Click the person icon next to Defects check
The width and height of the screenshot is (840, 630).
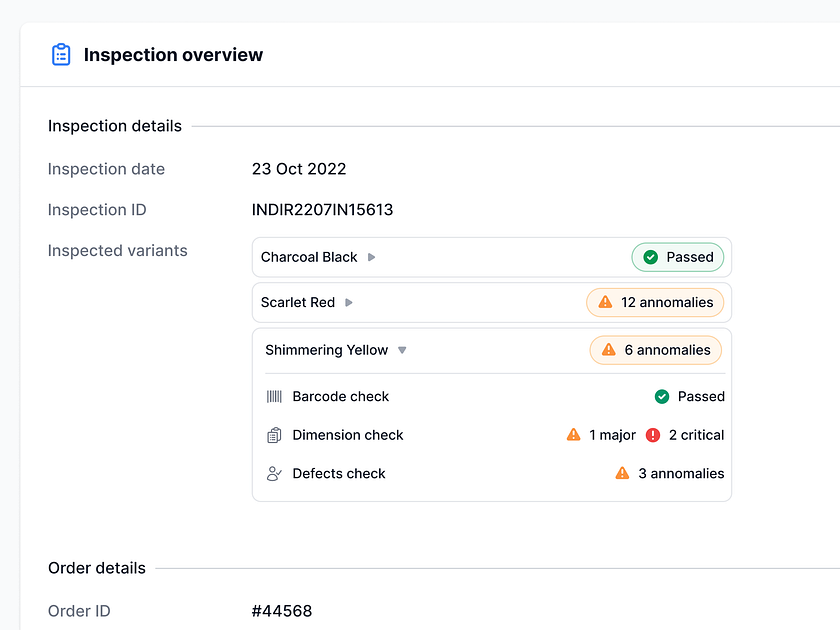click(x=275, y=473)
